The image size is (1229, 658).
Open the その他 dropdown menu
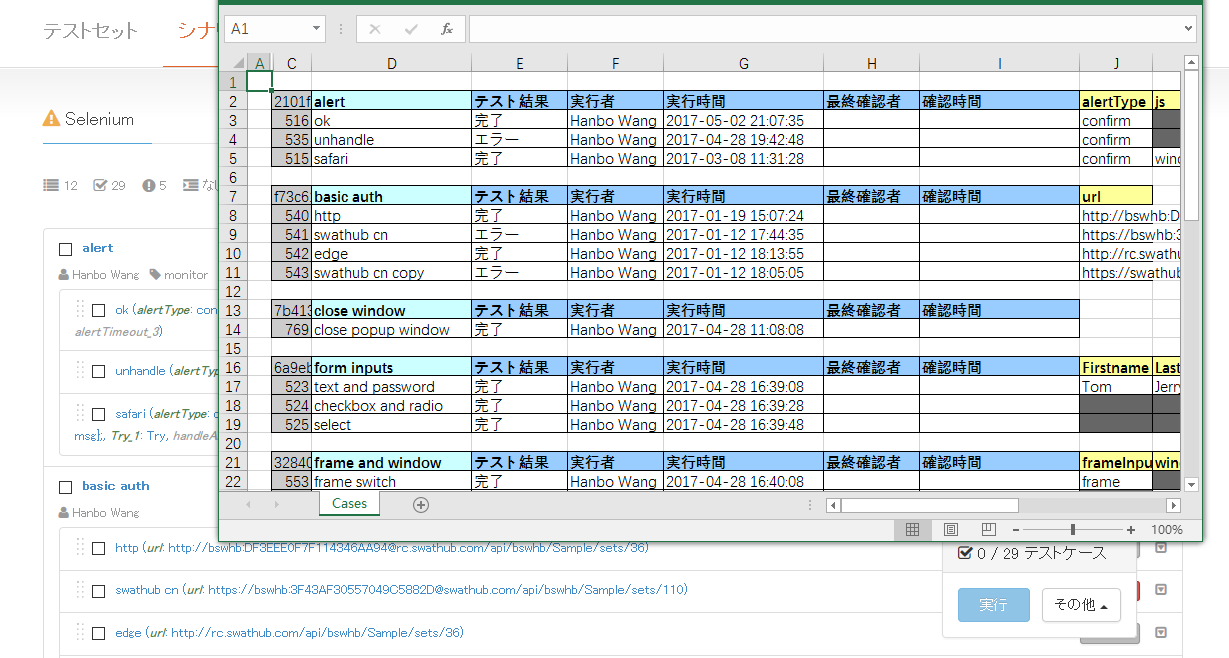(1081, 605)
